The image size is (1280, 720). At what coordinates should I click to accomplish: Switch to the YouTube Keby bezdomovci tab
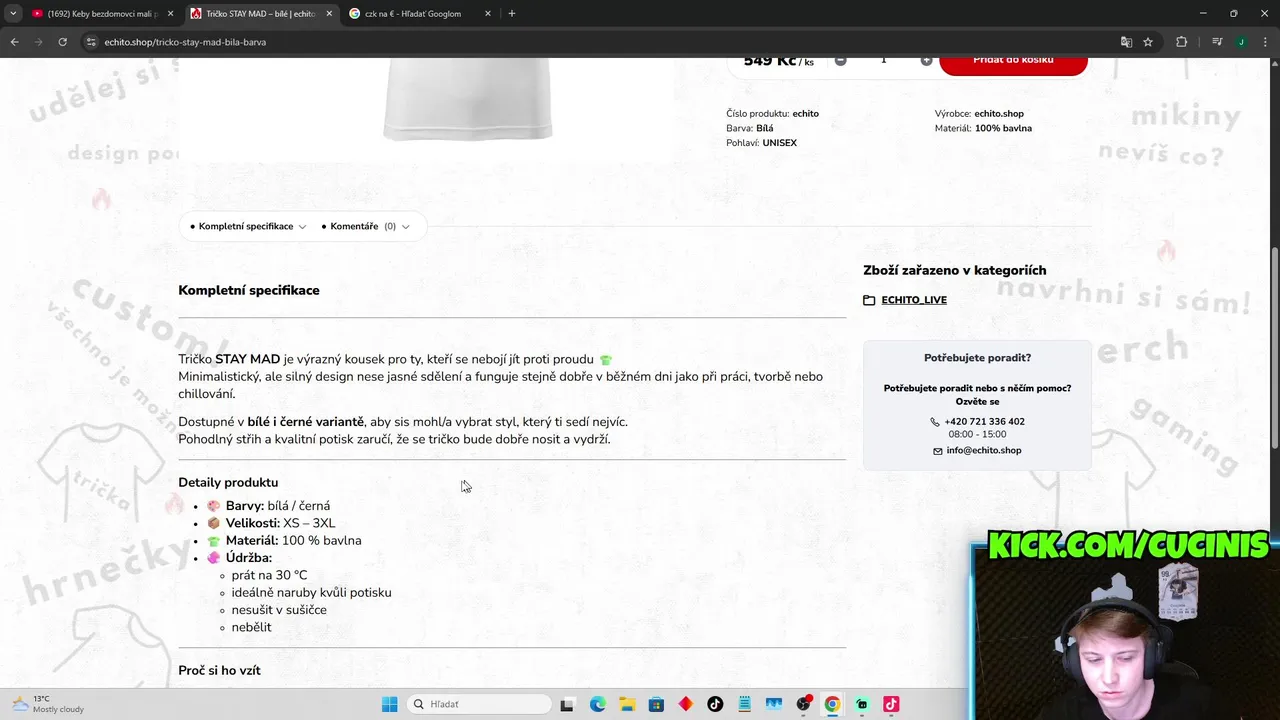click(103, 14)
